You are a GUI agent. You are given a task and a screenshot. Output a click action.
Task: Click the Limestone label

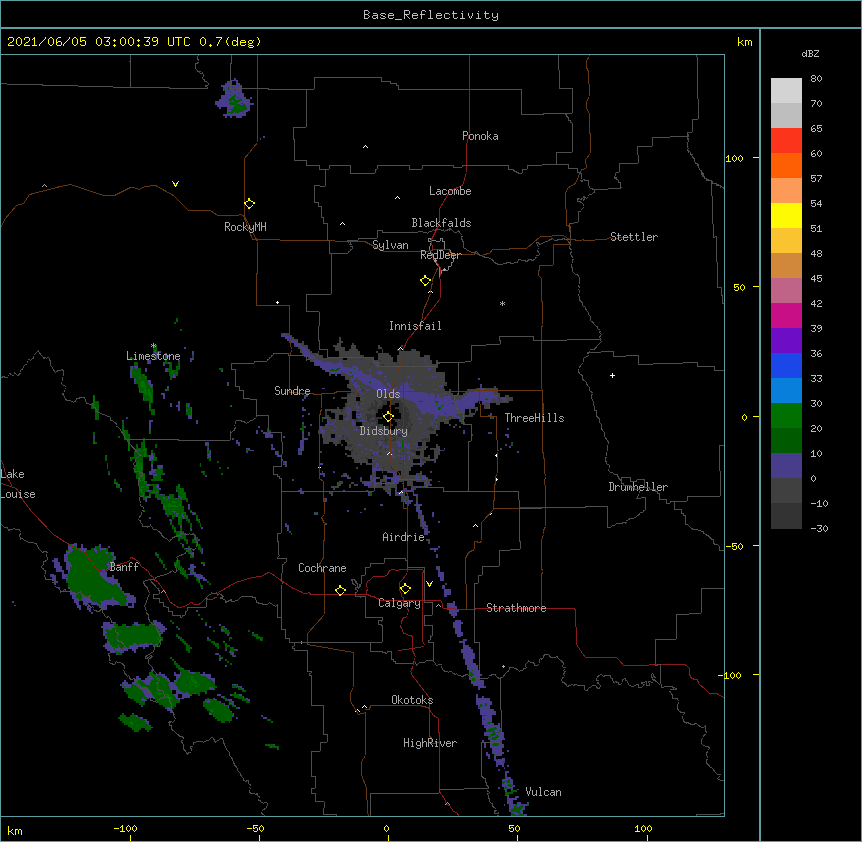[x=153, y=356]
